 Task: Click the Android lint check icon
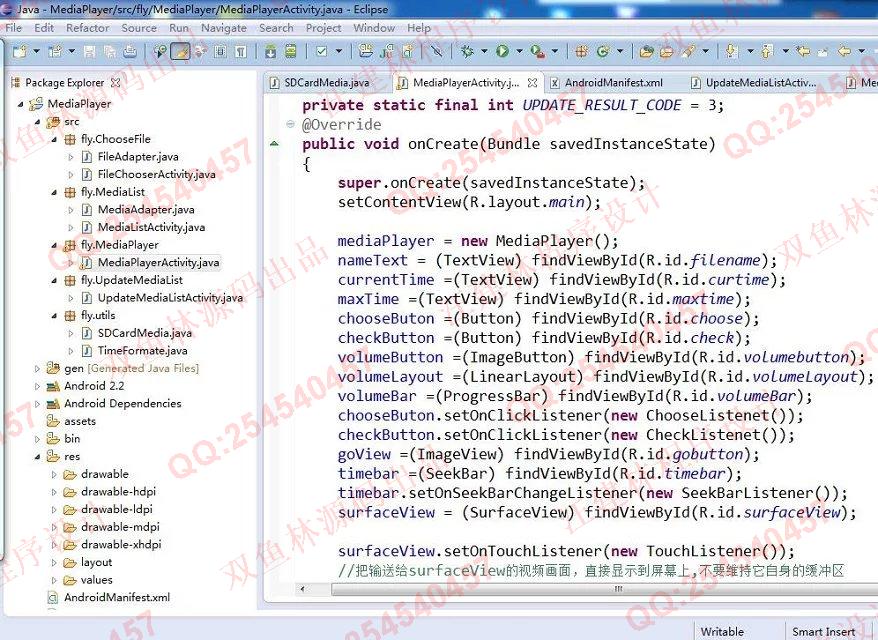coord(322,52)
